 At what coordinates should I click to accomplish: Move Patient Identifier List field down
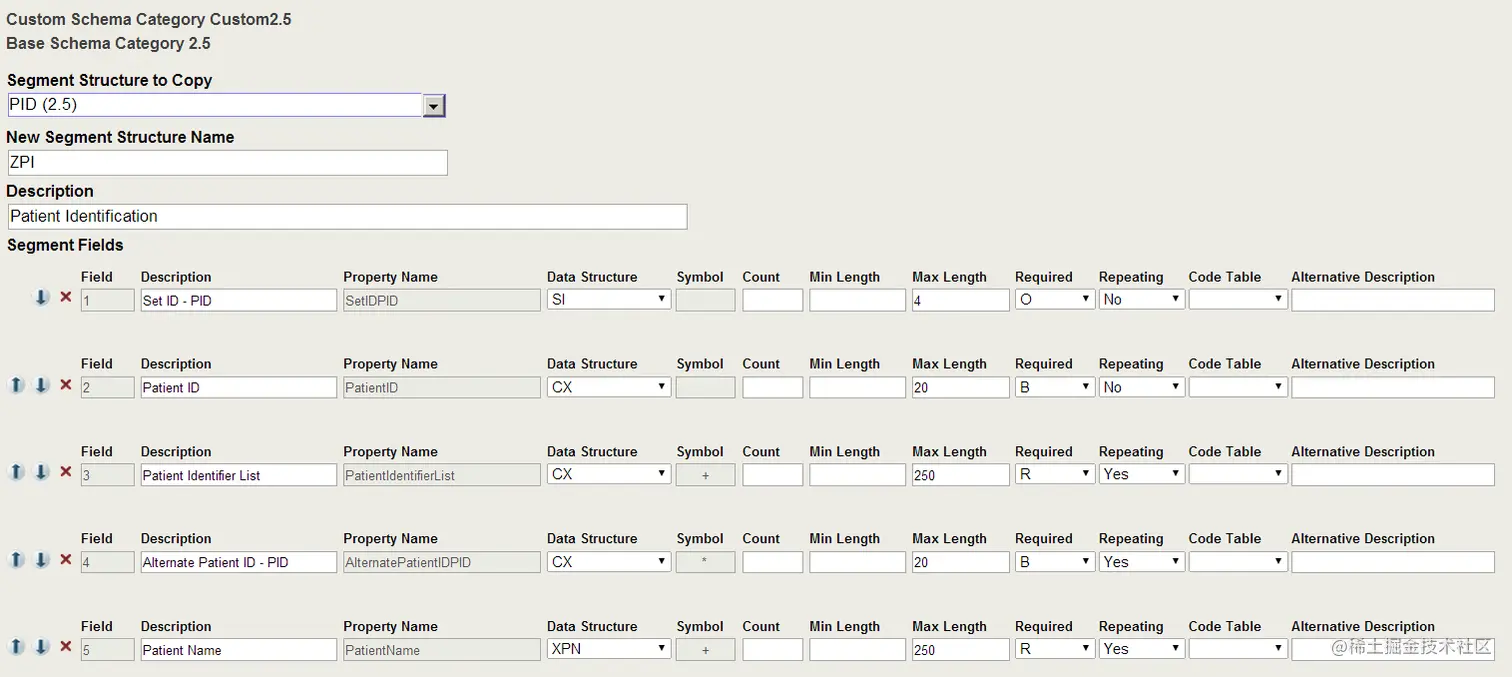coord(42,472)
